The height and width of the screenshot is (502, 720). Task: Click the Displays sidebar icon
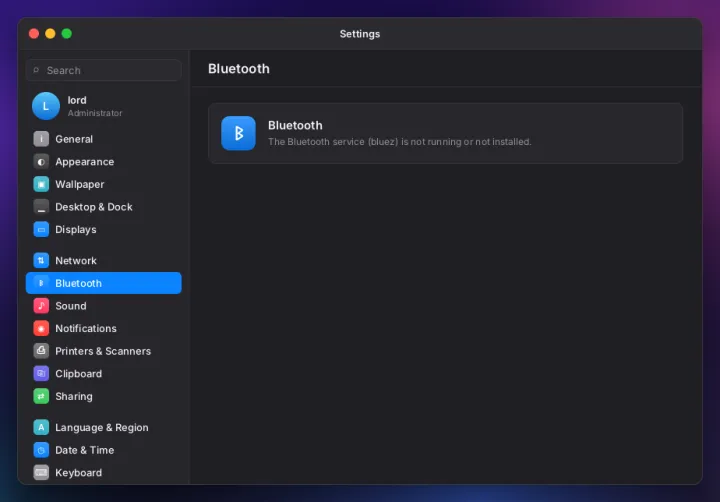pyautogui.click(x=41, y=229)
